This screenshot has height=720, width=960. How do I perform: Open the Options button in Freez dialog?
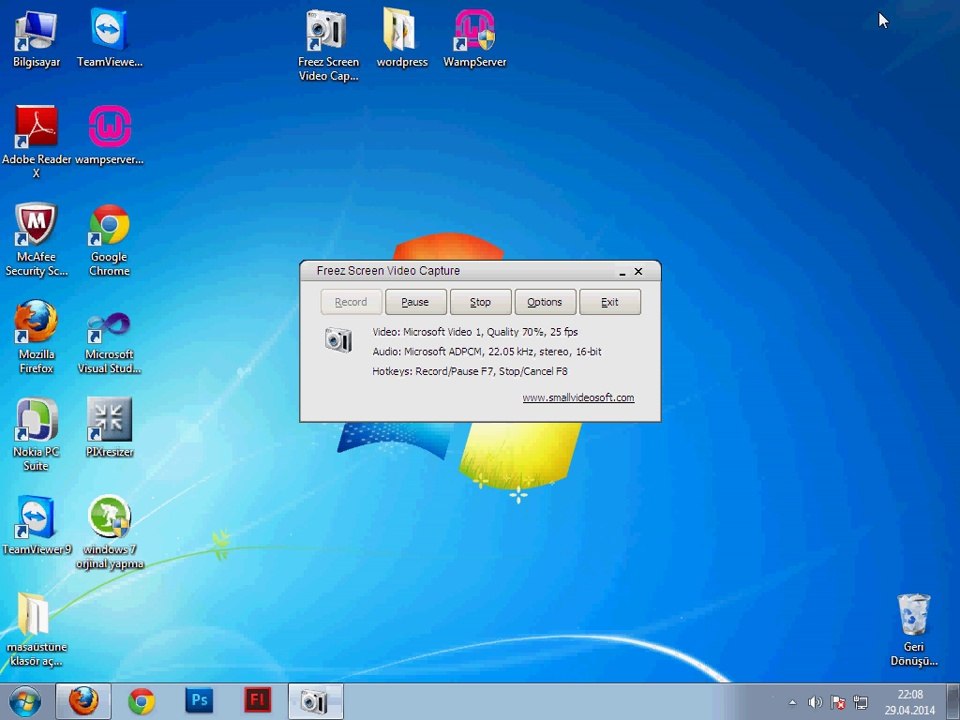click(x=545, y=302)
